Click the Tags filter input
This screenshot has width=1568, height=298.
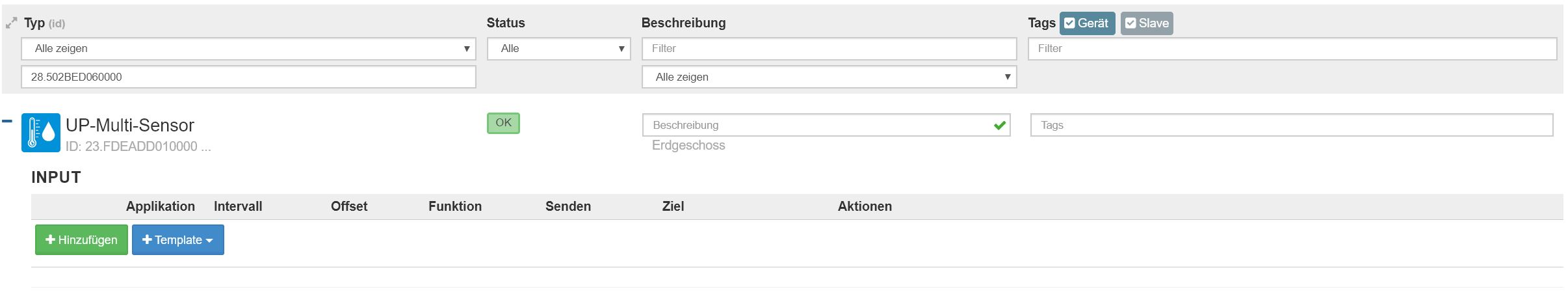1292,49
